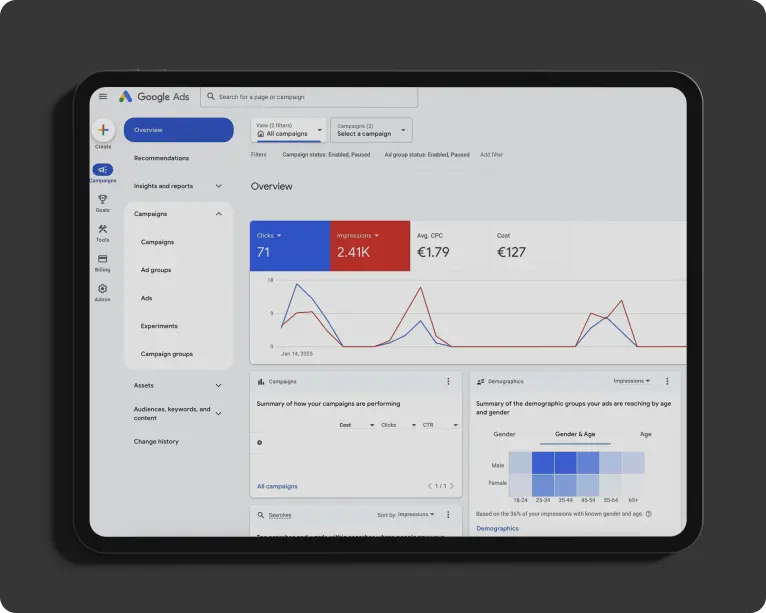
Task: Switch to the Gender & Age tab
Action: coord(575,434)
